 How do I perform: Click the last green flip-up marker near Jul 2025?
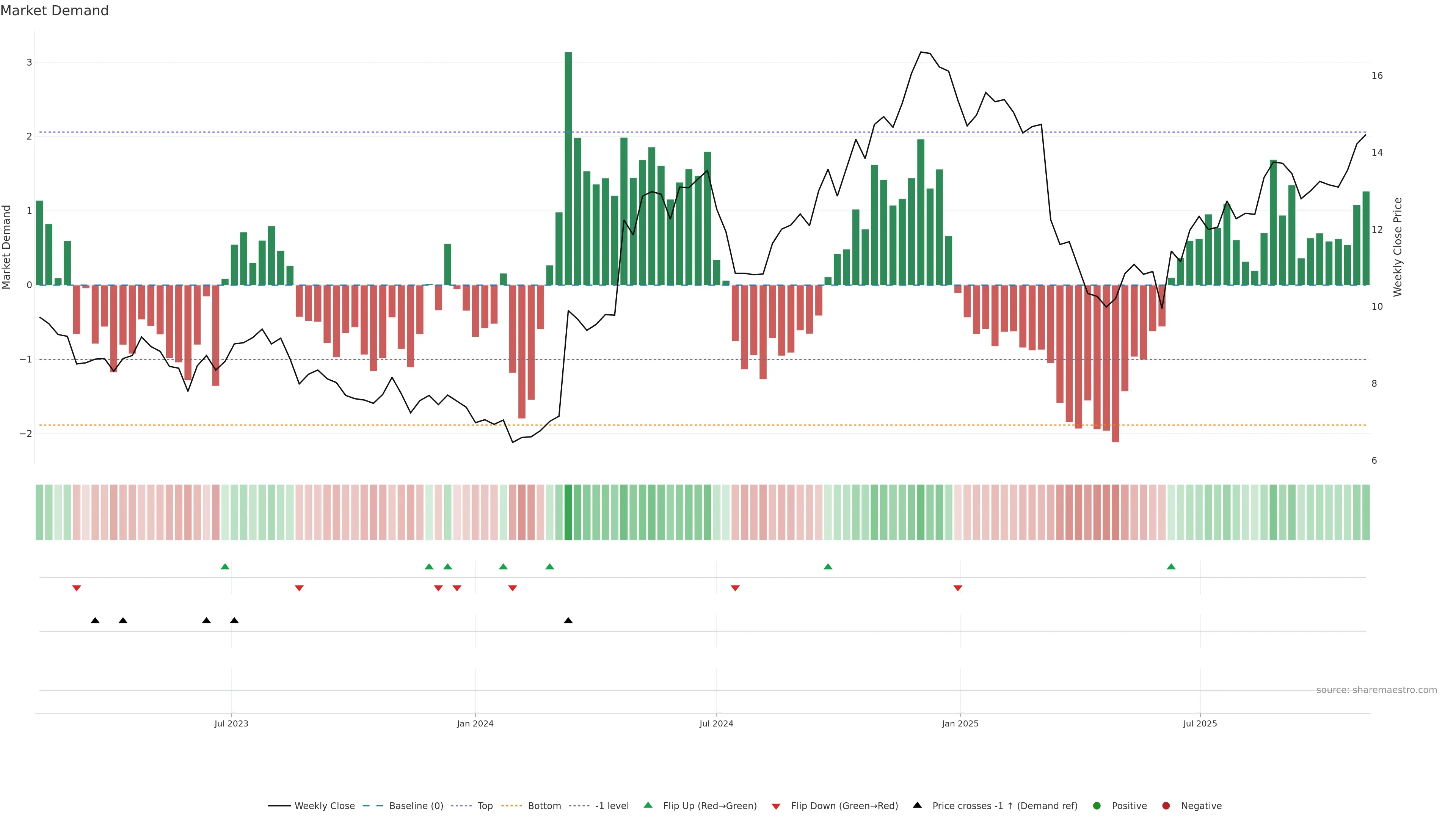(1171, 567)
